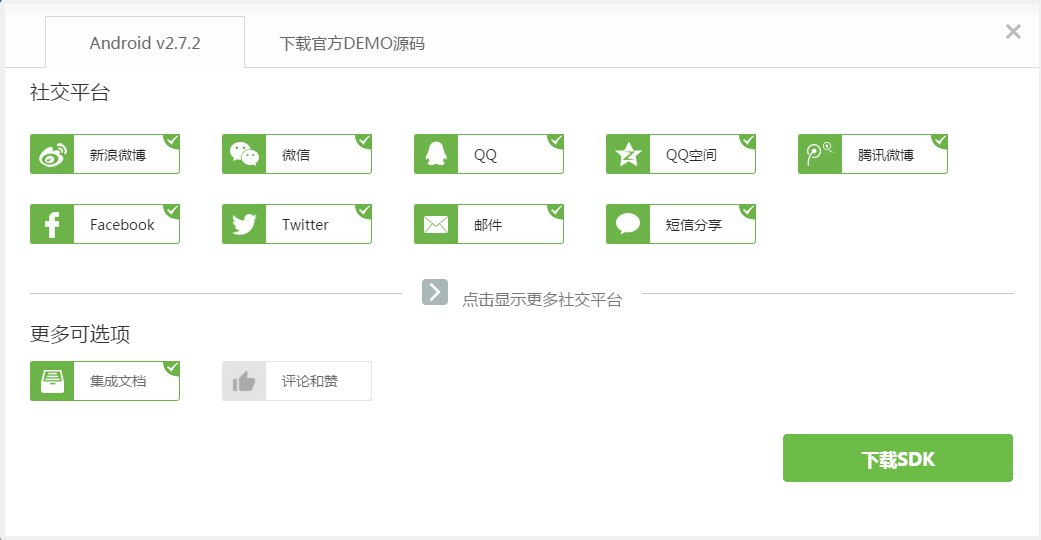Select the 新浪微博 platform label

tap(118, 155)
